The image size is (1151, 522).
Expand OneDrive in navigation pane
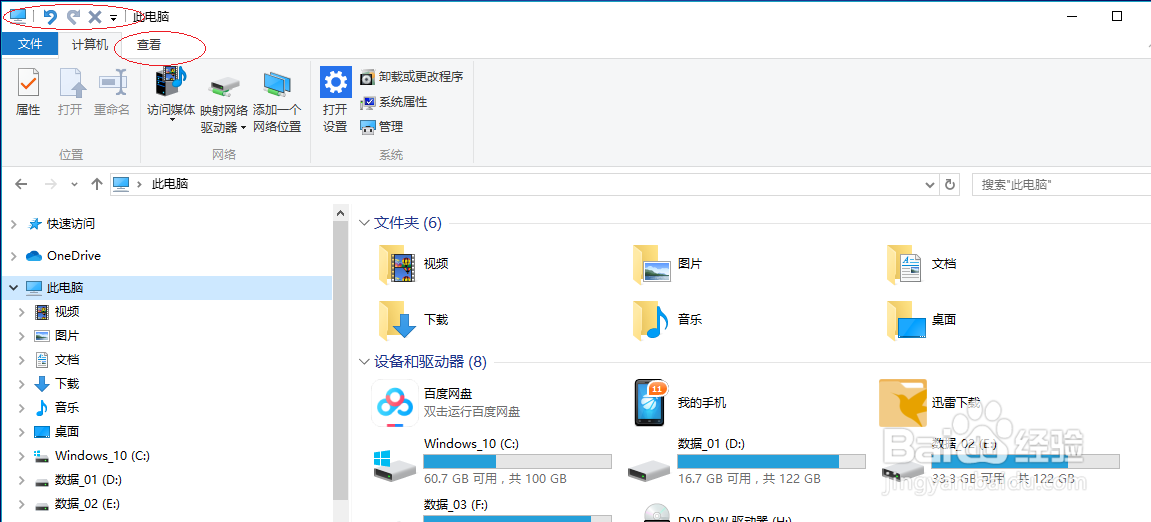pyautogui.click(x=14, y=256)
